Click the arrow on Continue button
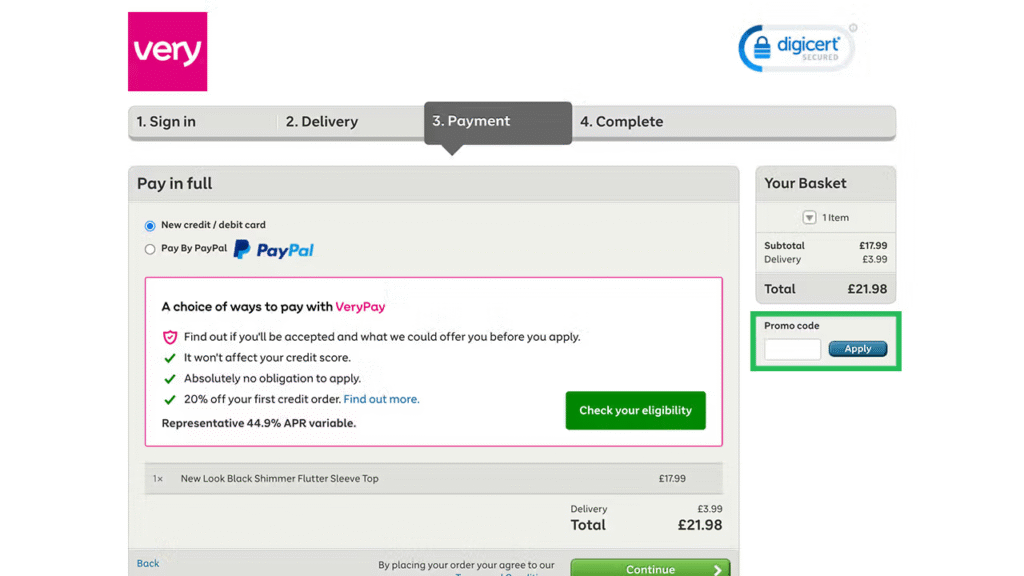This screenshot has width=1024, height=576. (717, 569)
